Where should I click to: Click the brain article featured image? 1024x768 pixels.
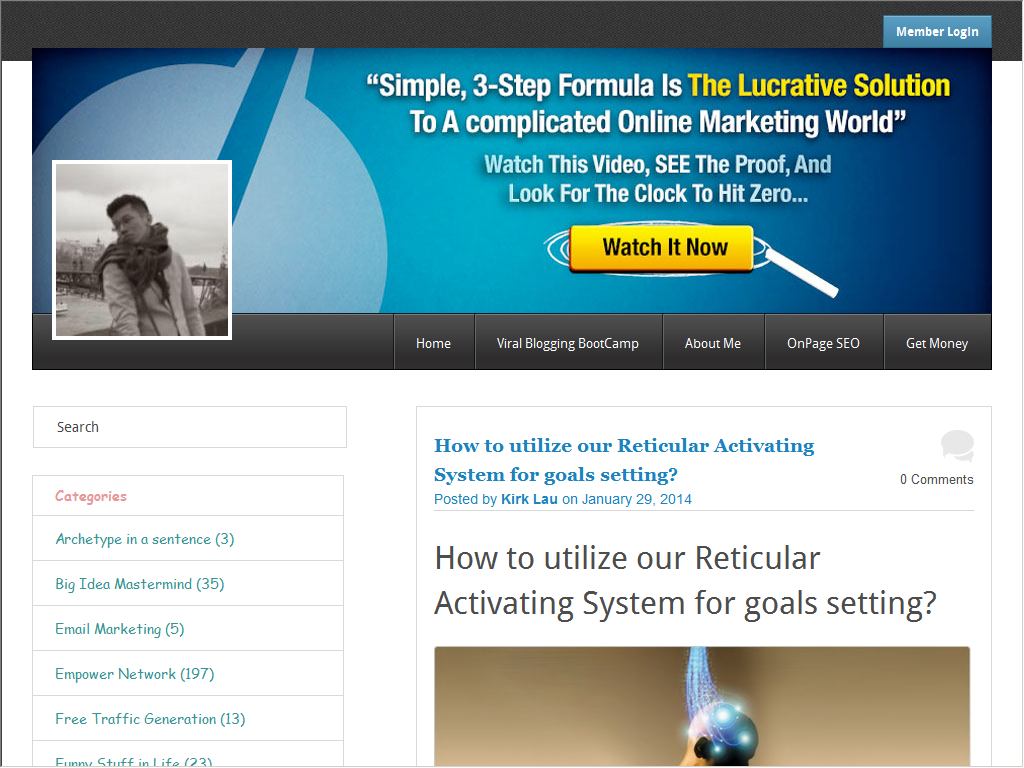tap(702, 707)
